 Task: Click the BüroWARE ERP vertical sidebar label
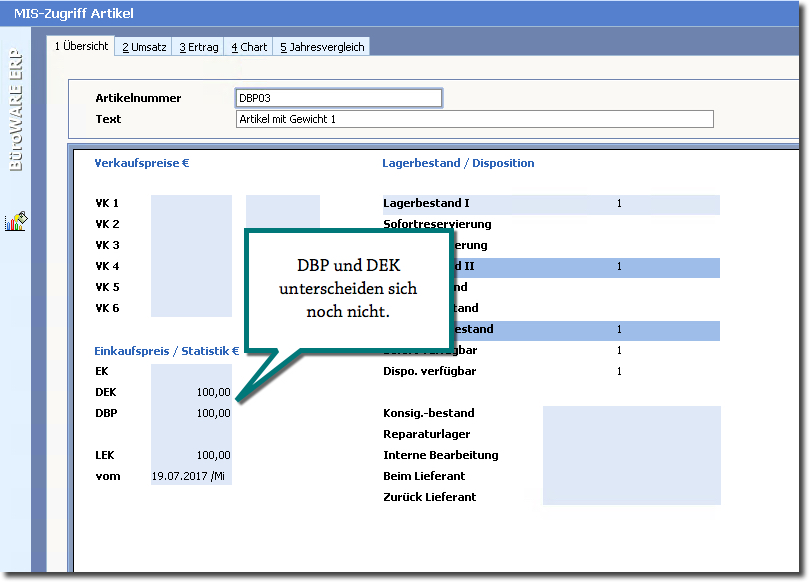(x=16, y=112)
